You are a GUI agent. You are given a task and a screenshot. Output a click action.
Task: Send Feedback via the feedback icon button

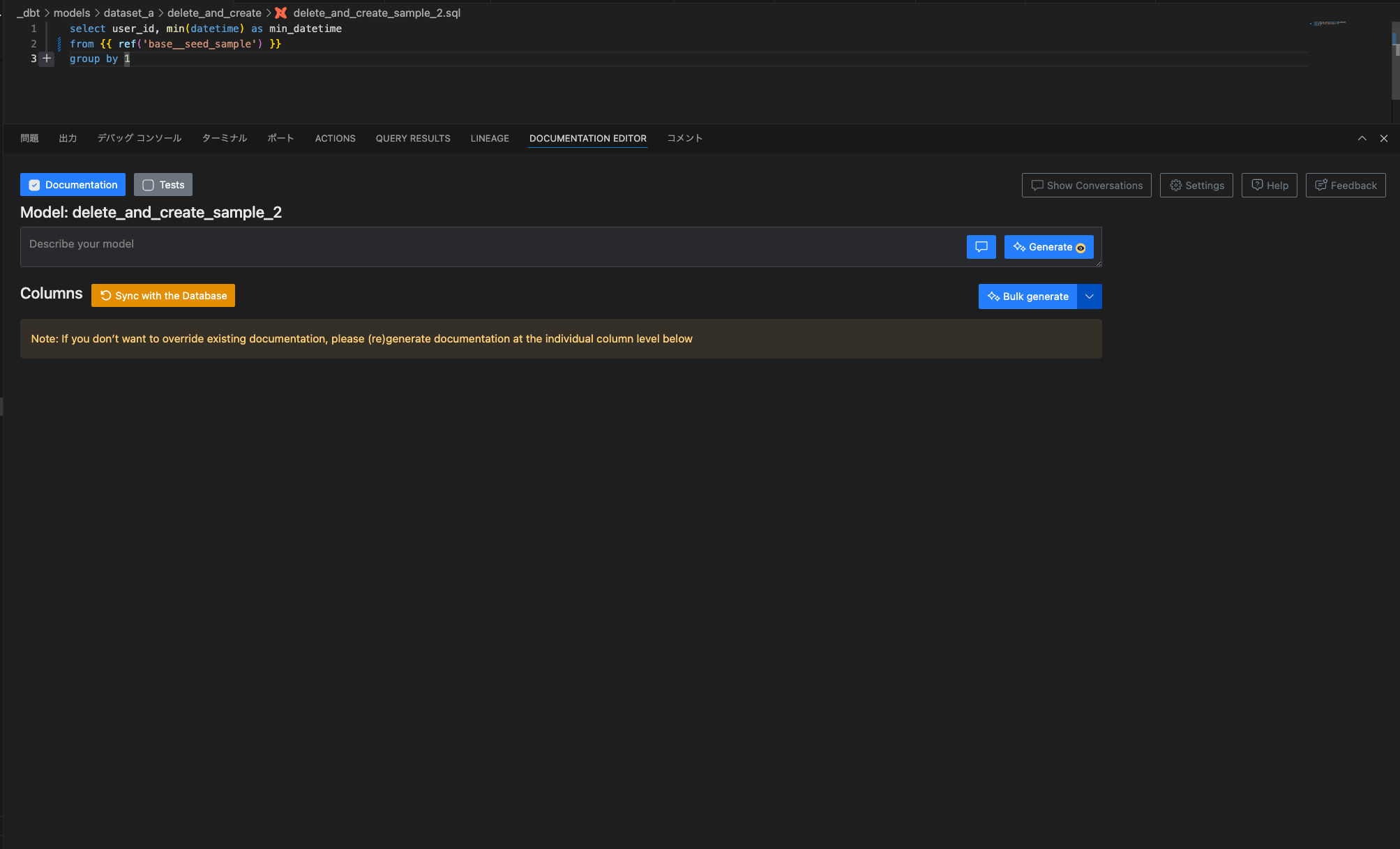[x=1345, y=186]
